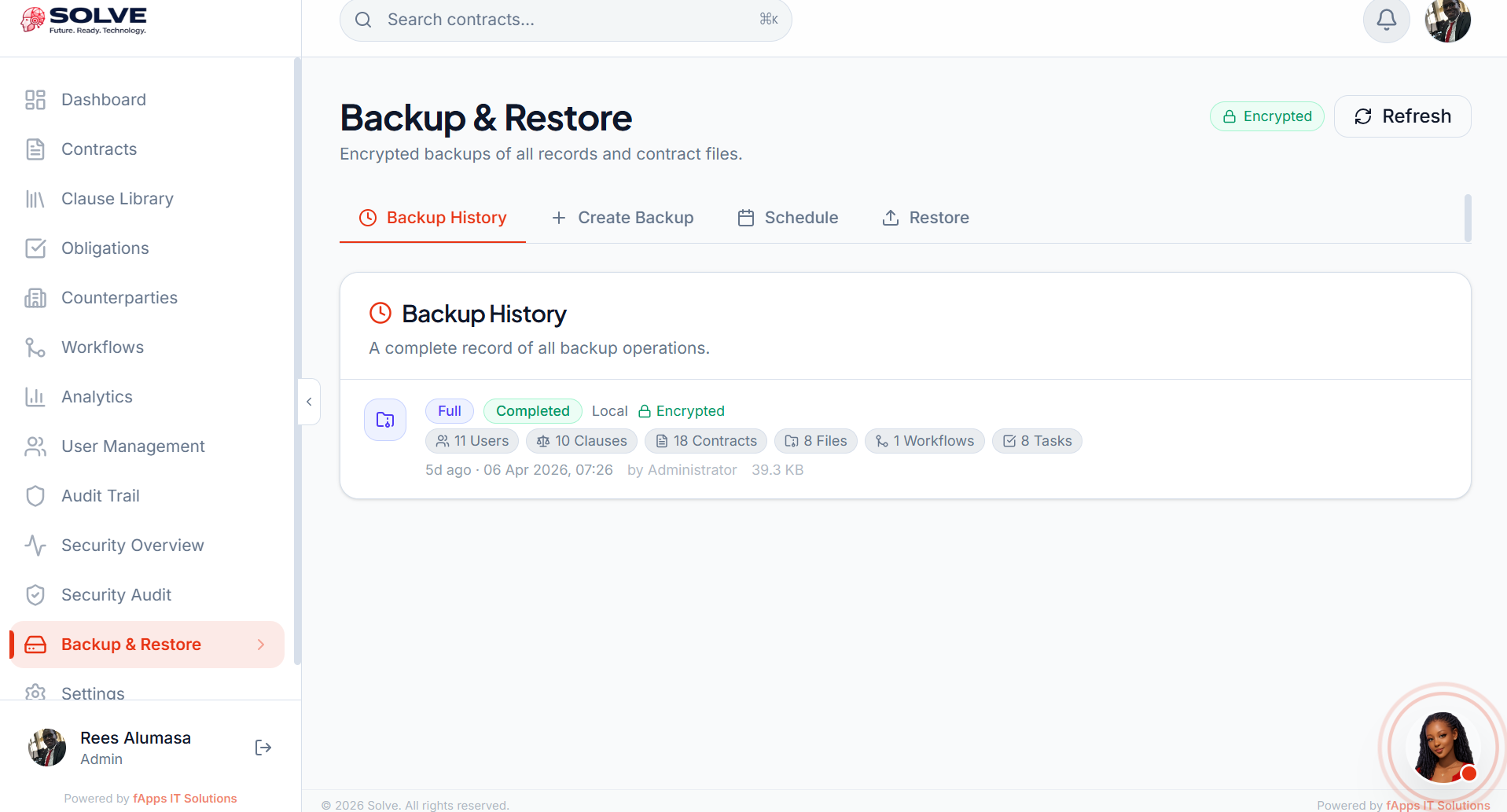Expand the Backup & Restore chevron arrow
The height and width of the screenshot is (812, 1507).
pyautogui.click(x=261, y=645)
